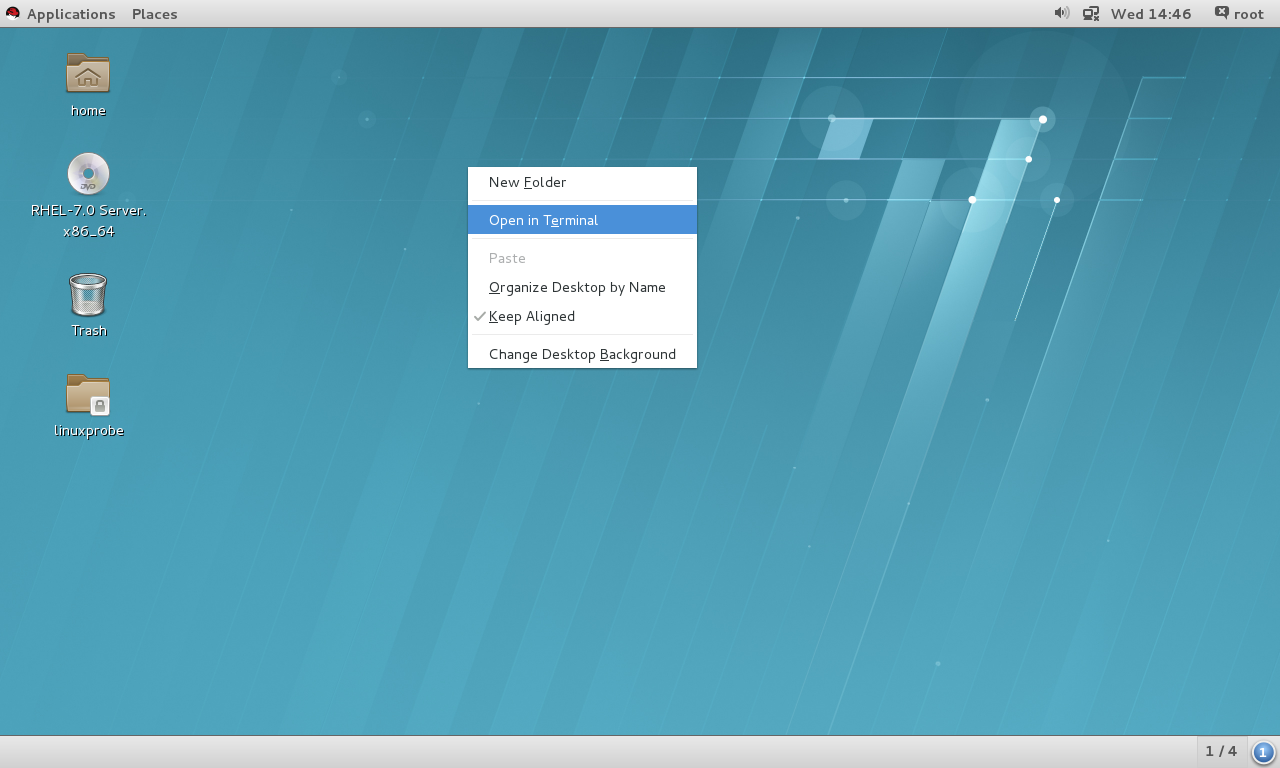Screen dimensions: 1280x768
Task: Open the home folder desktop icon
Action: click(x=88, y=74)
